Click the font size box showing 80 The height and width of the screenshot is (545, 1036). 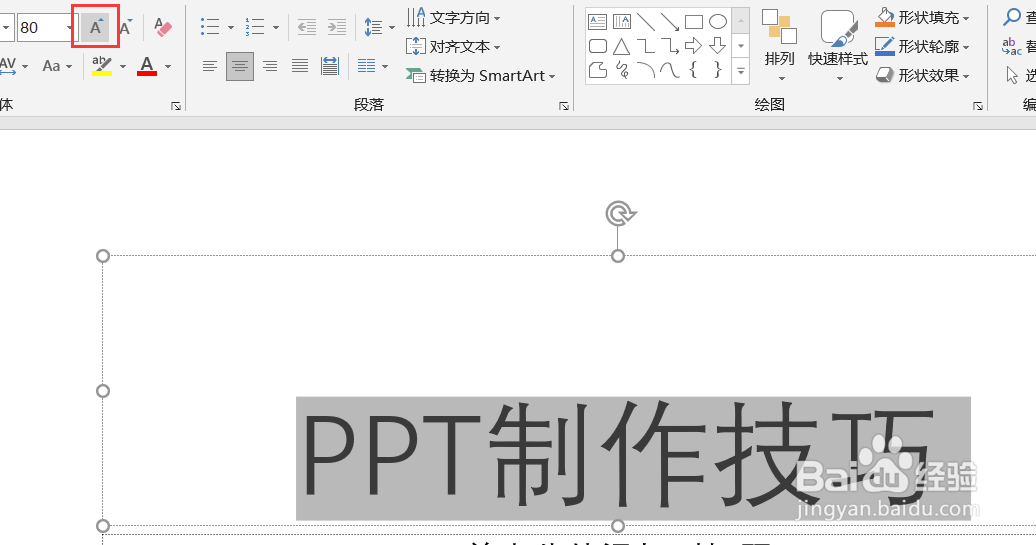pos(41,27)
